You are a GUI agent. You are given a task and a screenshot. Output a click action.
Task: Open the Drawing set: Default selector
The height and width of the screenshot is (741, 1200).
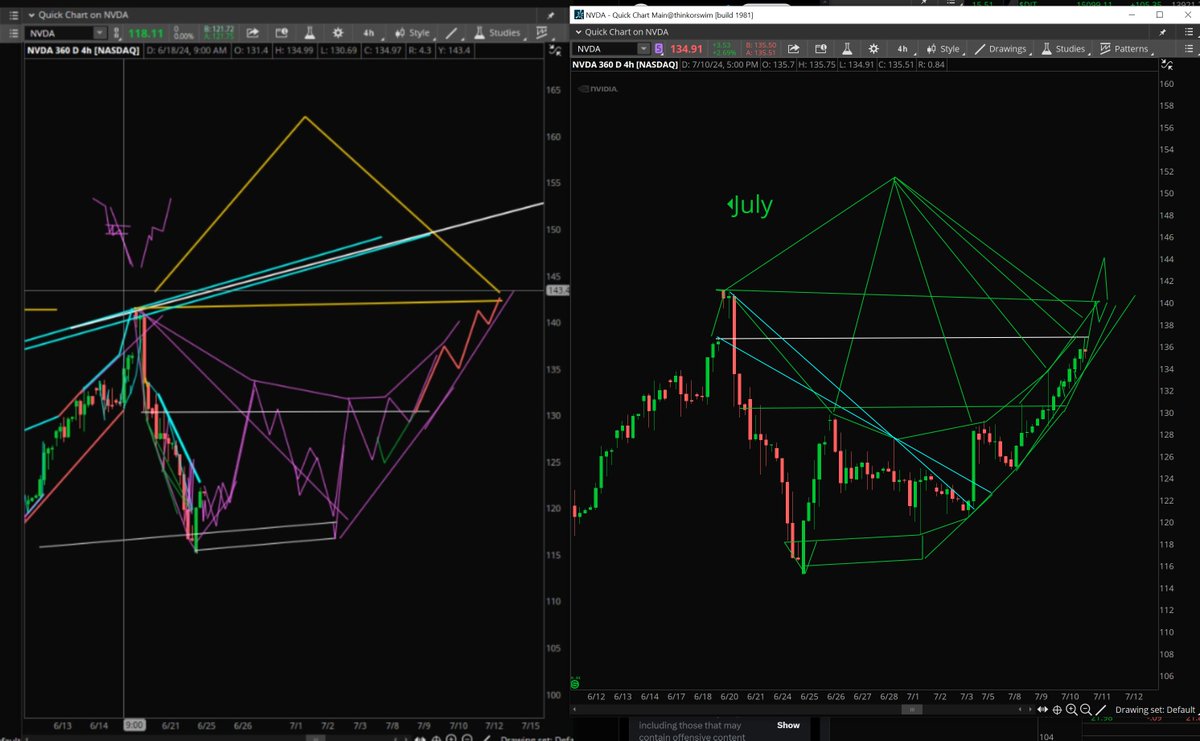(x=1155, y=709)
